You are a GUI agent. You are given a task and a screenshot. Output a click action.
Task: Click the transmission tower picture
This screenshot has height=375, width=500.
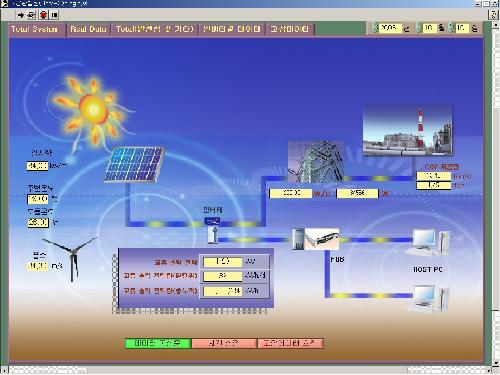316,162
